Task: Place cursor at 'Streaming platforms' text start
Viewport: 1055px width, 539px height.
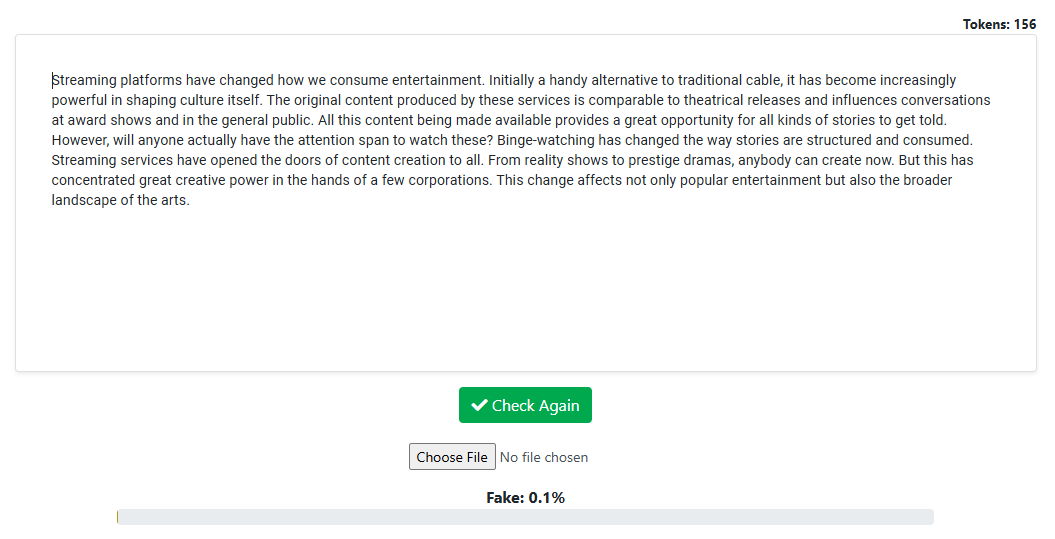Action: 53,80
